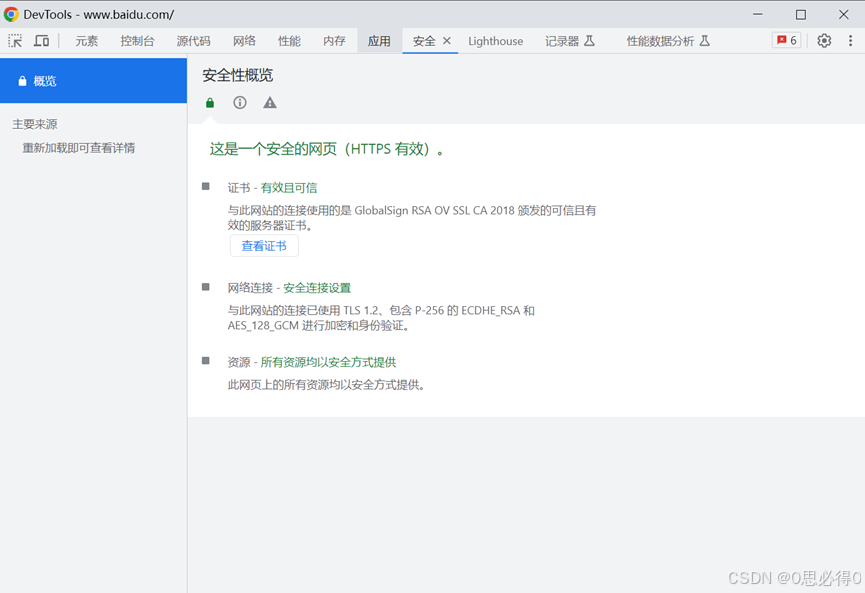Switch to the 应用 tab
Screen dimensions: 865x593
(380, 41)
